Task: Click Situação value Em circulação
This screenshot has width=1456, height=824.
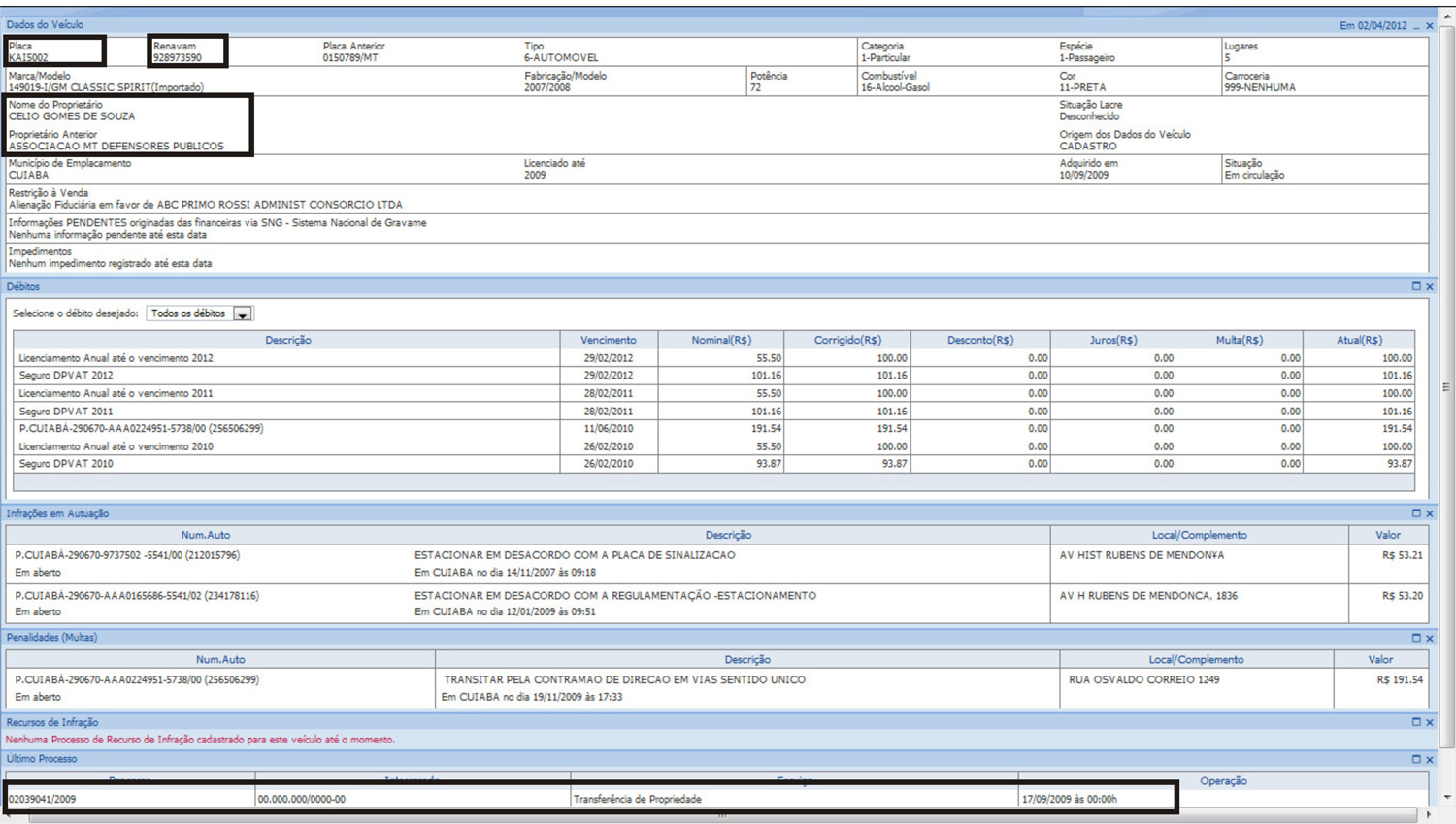Action: point(1254,176)
